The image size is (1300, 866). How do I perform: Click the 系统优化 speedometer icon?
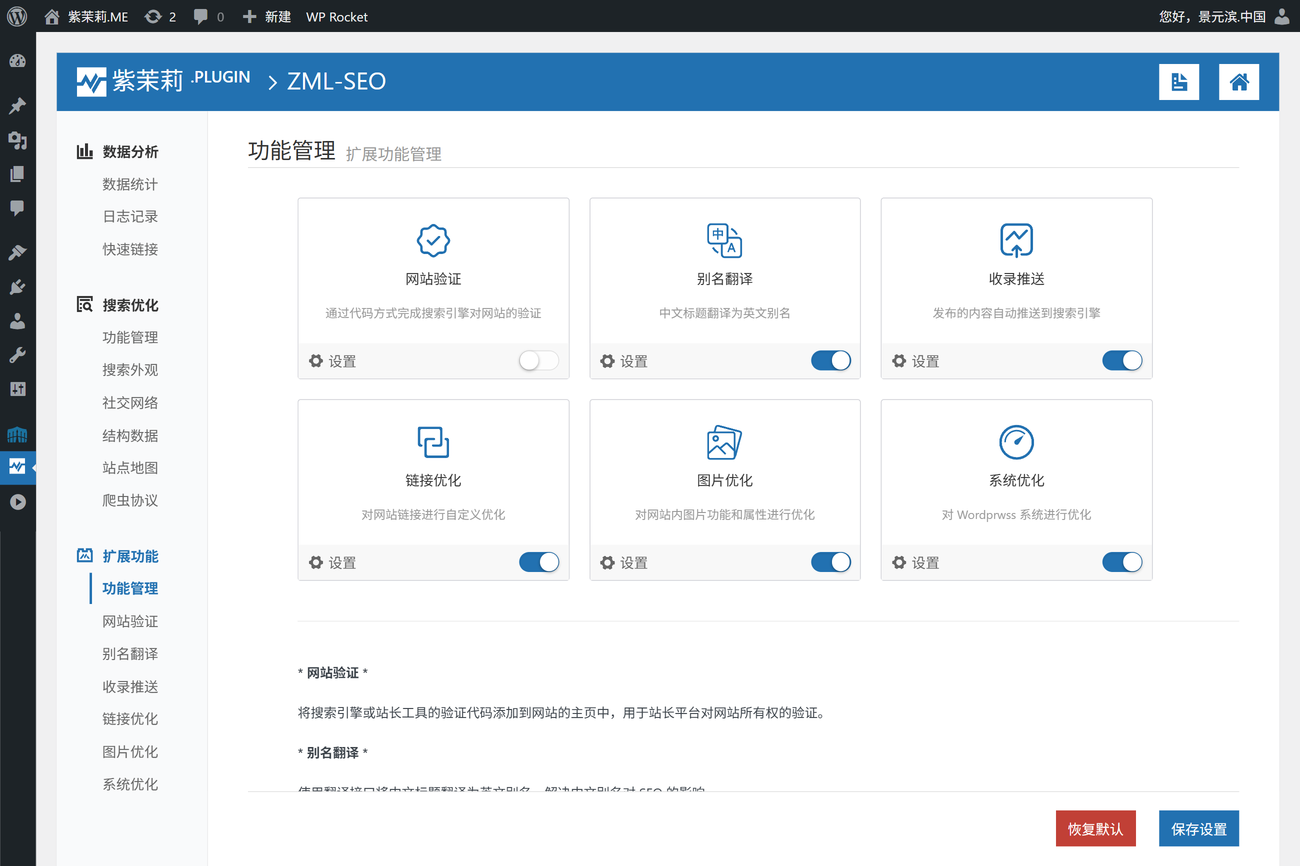pyautogui.click(x=1016, y=442)
